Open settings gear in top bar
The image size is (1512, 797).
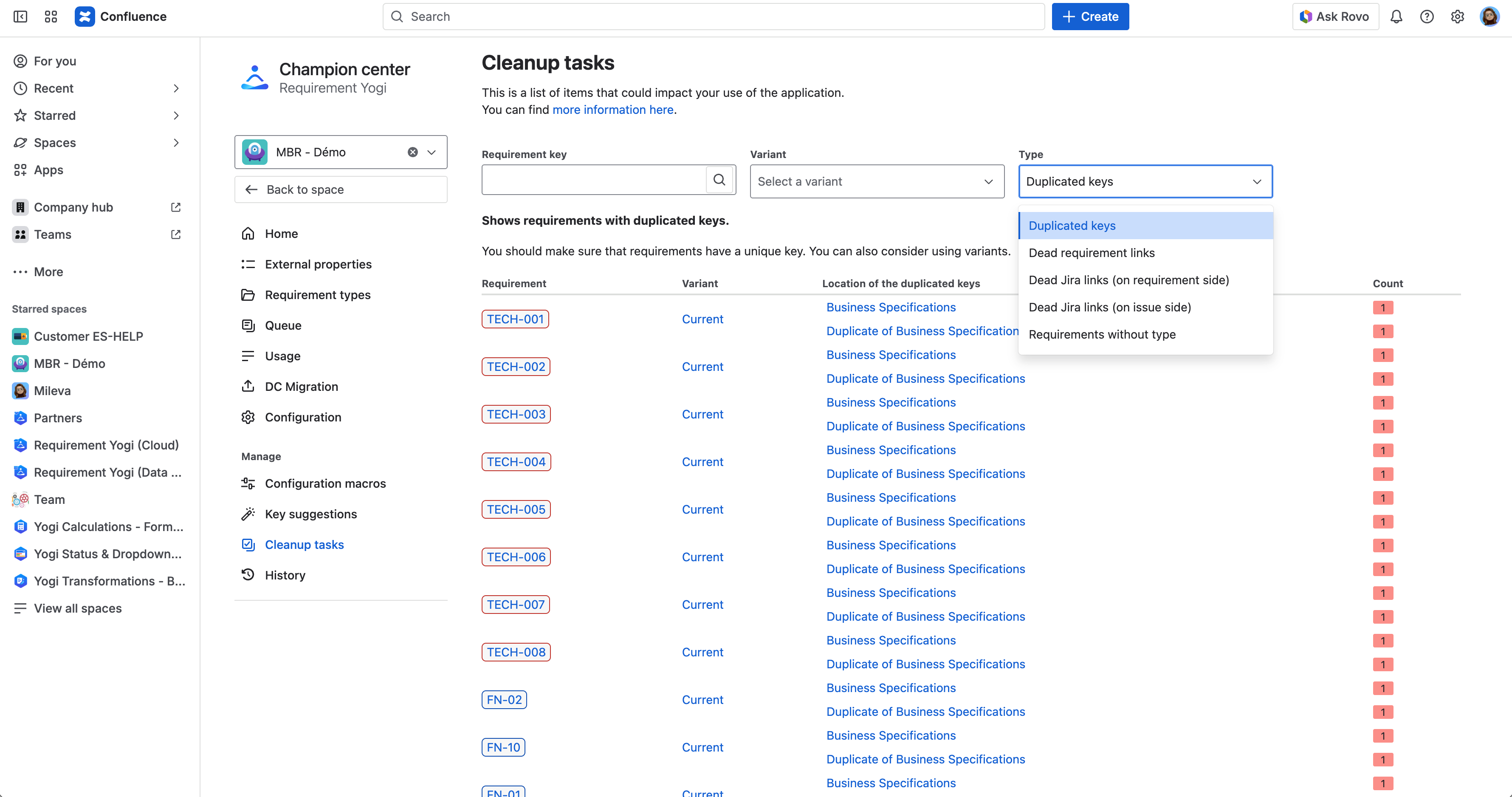coord(1457,17)
